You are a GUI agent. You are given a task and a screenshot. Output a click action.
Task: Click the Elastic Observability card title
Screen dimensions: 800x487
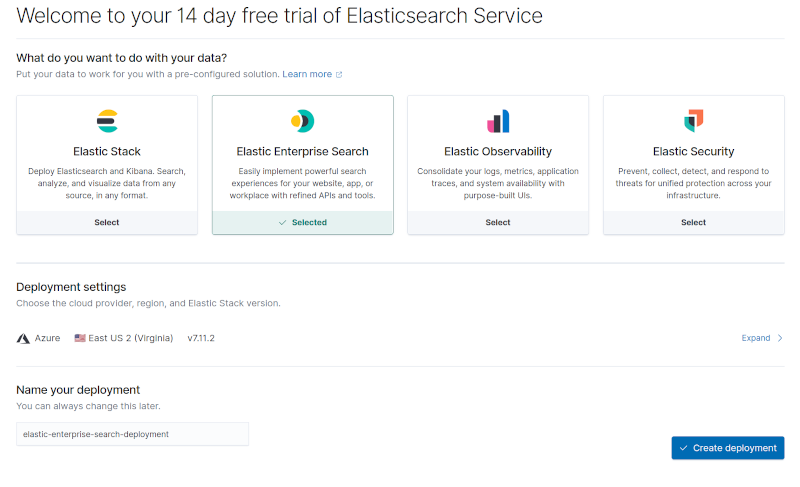(x=498, y=151)
